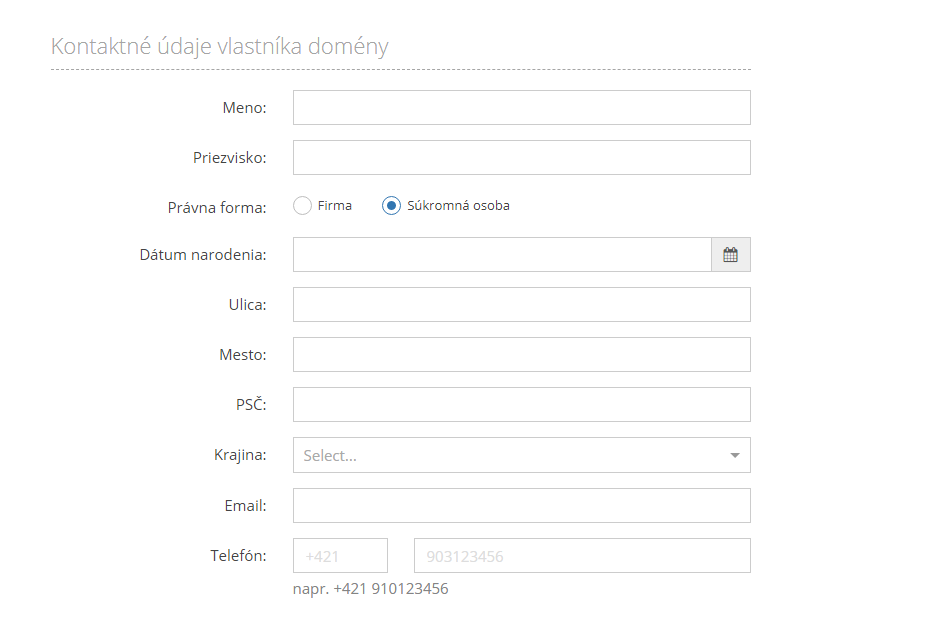
Task: Click the Dátum narodenia label
Action: (x=203, y=255)
